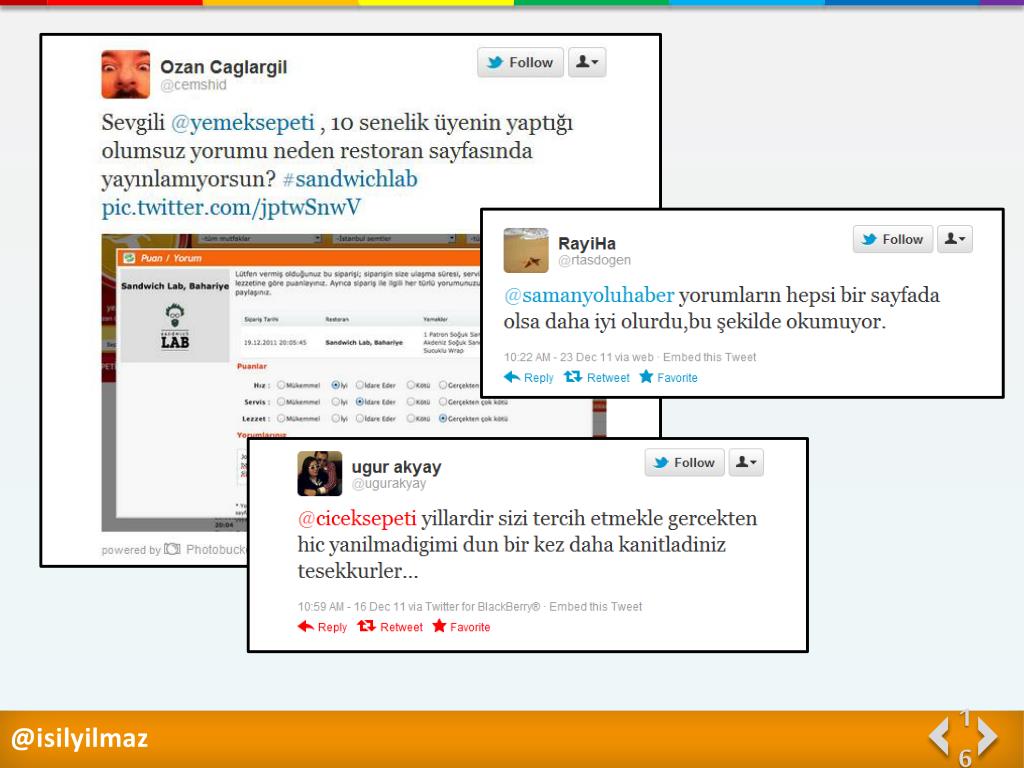
Task: Click the 'Puan / Yorum' title text
Action: pyautogui.click(x=171, y=258)
